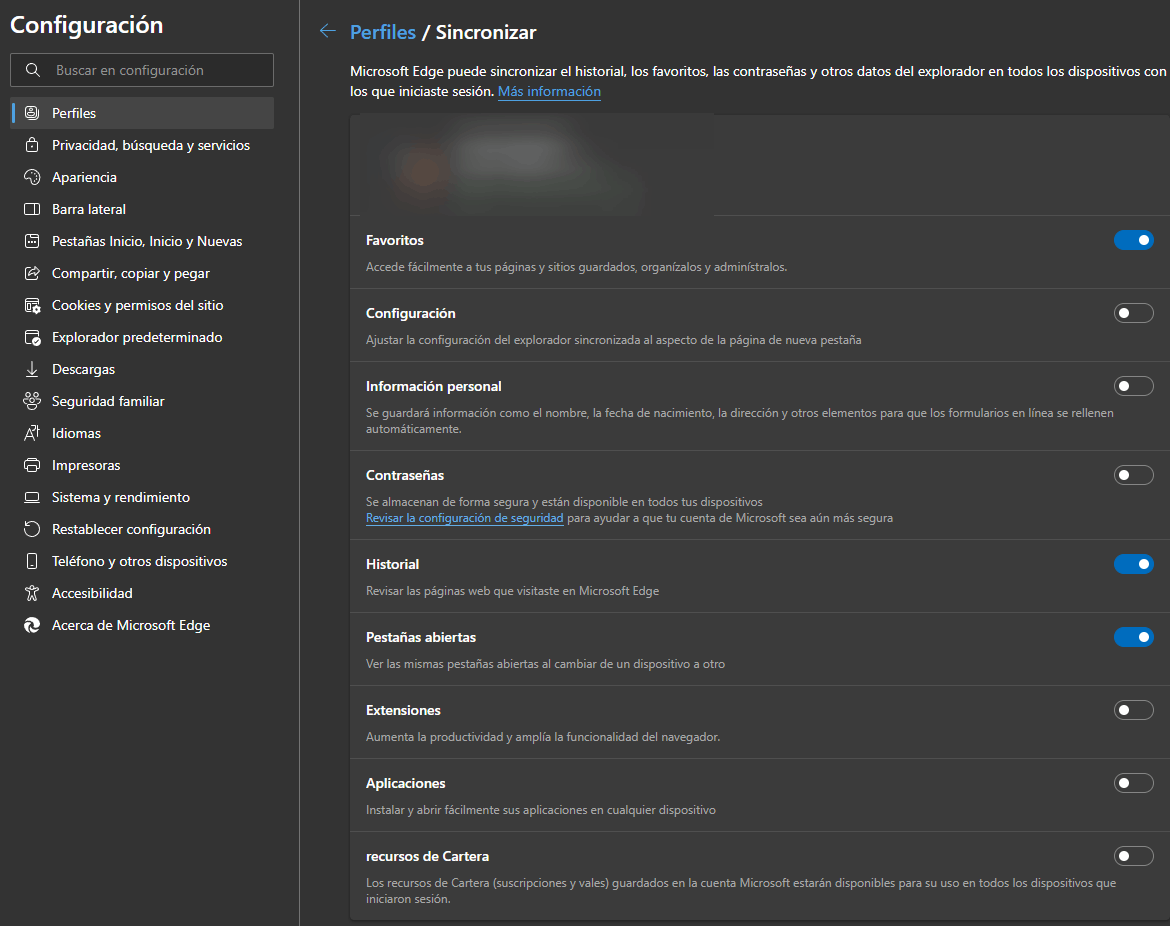Open Descargas settings
Screen dimensions: 1170x926
pos(142,369)
